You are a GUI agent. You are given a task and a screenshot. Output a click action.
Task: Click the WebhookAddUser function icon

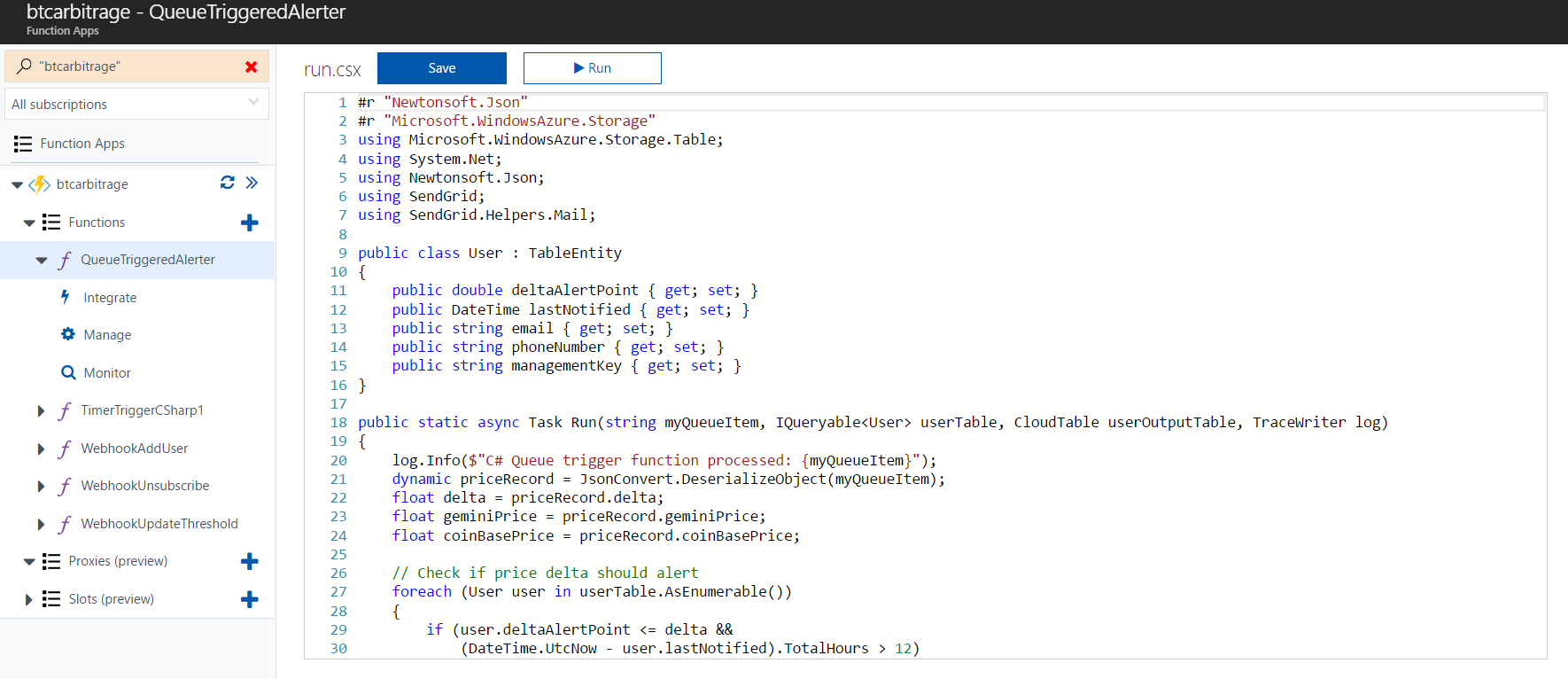pyautogui.click(x=65, y=449)
